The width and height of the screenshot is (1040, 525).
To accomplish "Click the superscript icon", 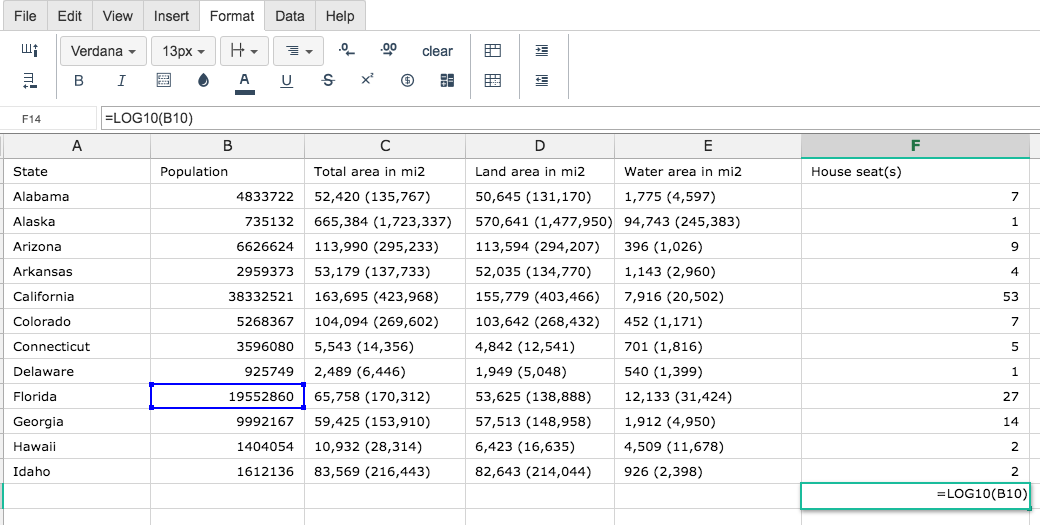I will click(367, 80).
